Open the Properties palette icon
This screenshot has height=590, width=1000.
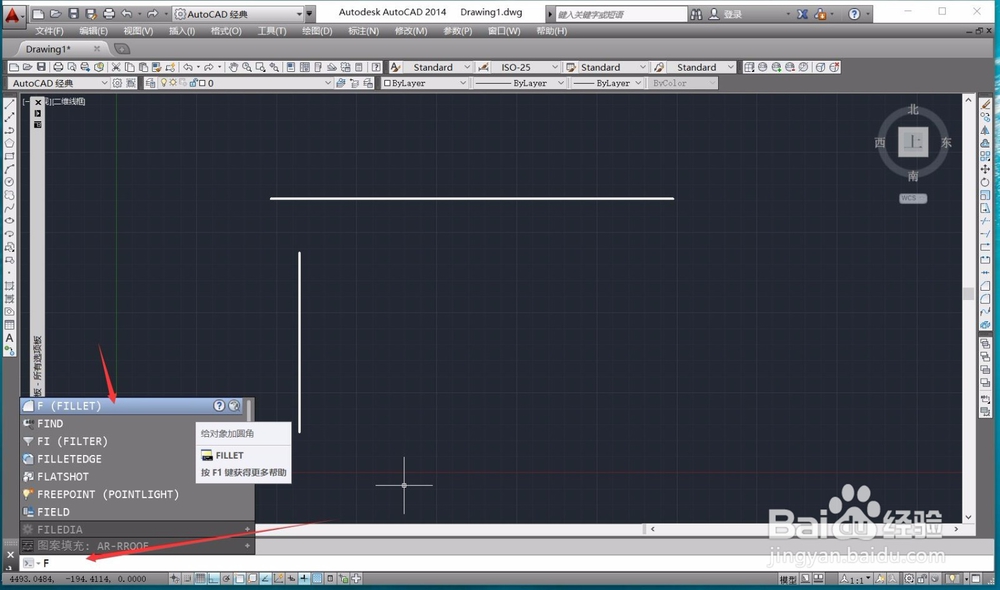click(291, 67)
